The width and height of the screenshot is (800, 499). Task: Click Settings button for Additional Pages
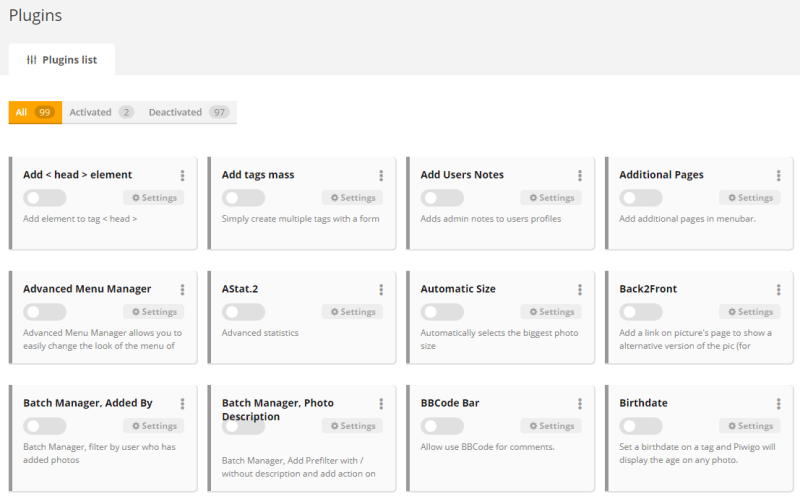coord(749,198)
